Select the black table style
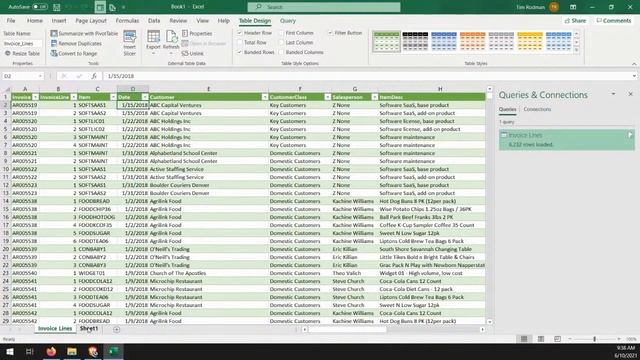The width and height of the screenshot is (640, 360). (415, 42)
